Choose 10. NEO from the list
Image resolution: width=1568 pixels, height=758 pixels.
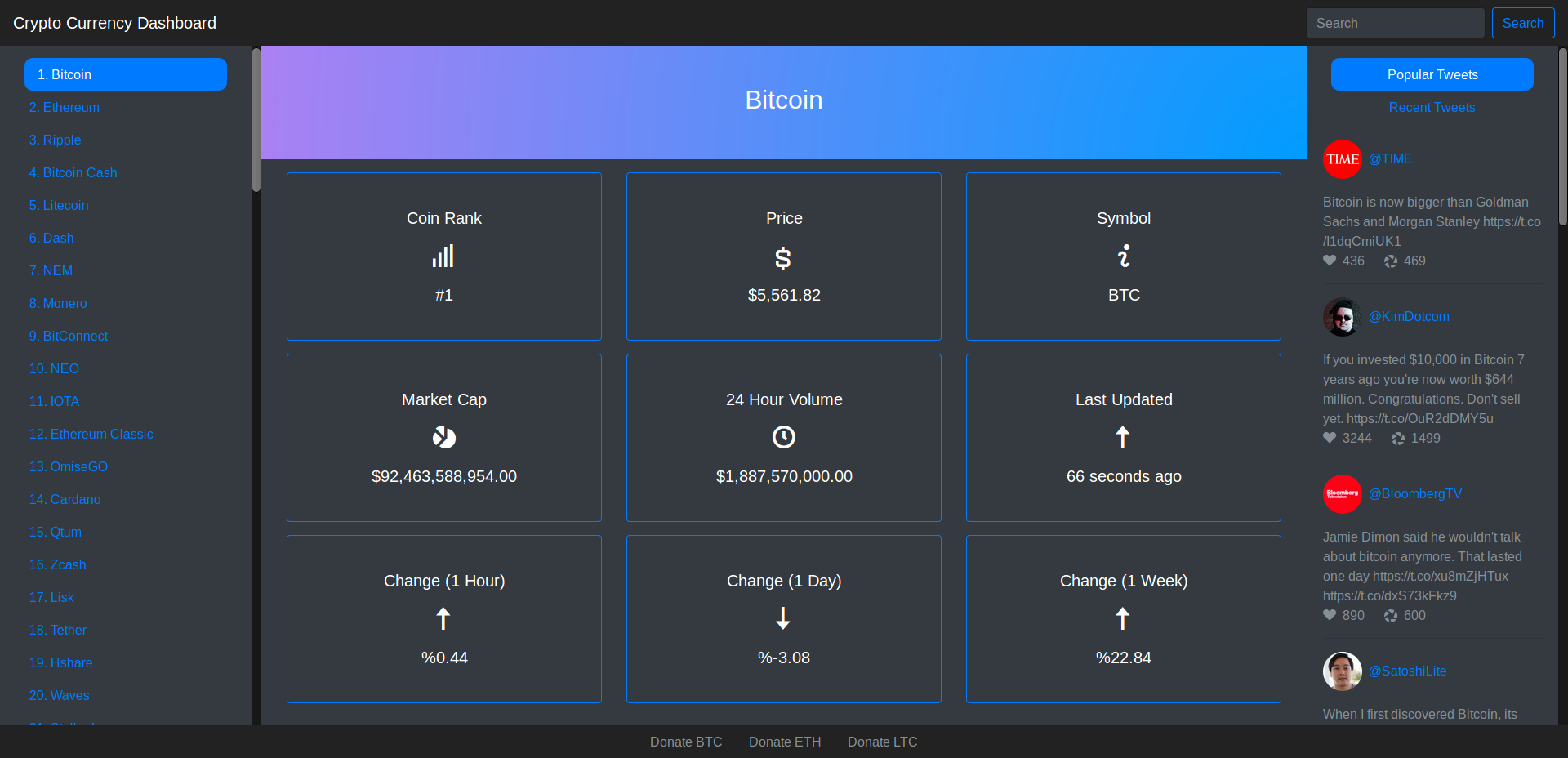coord(54,368)
